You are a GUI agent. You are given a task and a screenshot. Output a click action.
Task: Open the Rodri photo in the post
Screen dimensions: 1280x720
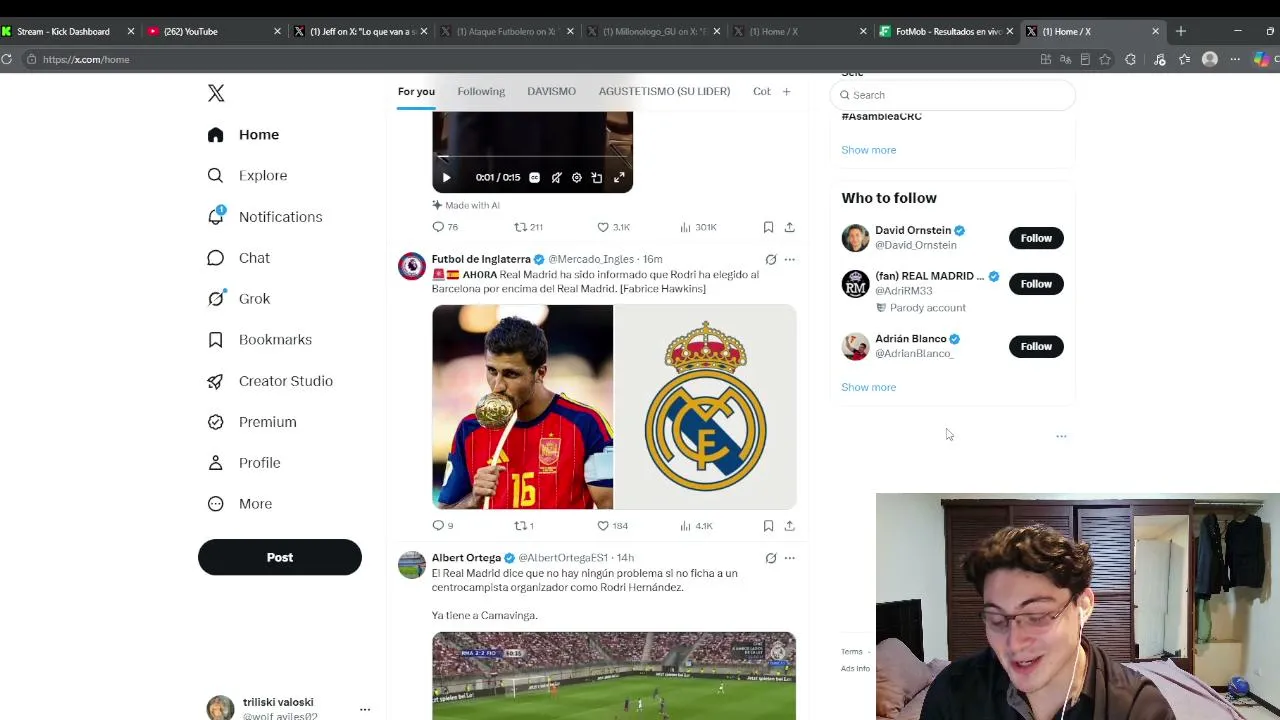coord(522,407)
